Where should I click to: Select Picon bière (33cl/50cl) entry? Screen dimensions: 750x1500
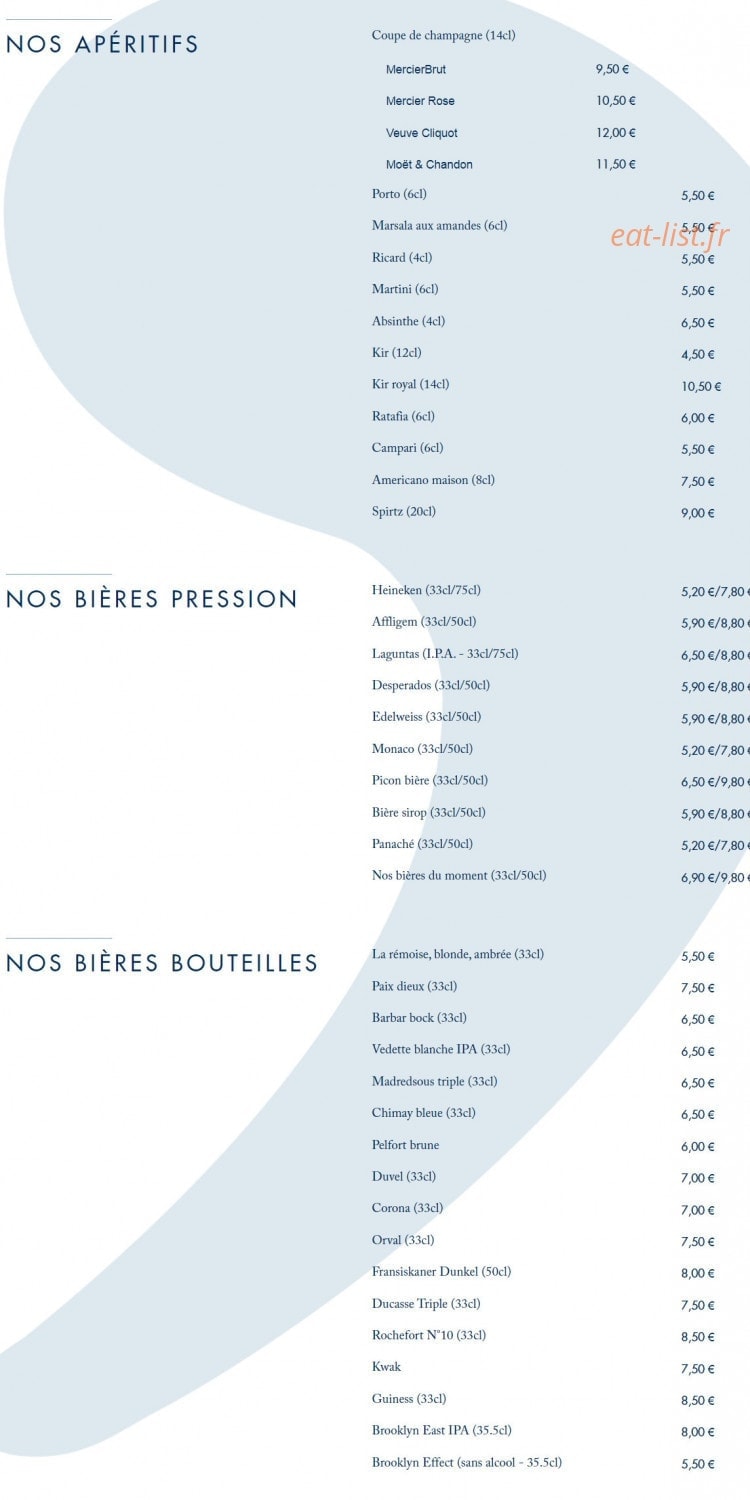[430, 781]
